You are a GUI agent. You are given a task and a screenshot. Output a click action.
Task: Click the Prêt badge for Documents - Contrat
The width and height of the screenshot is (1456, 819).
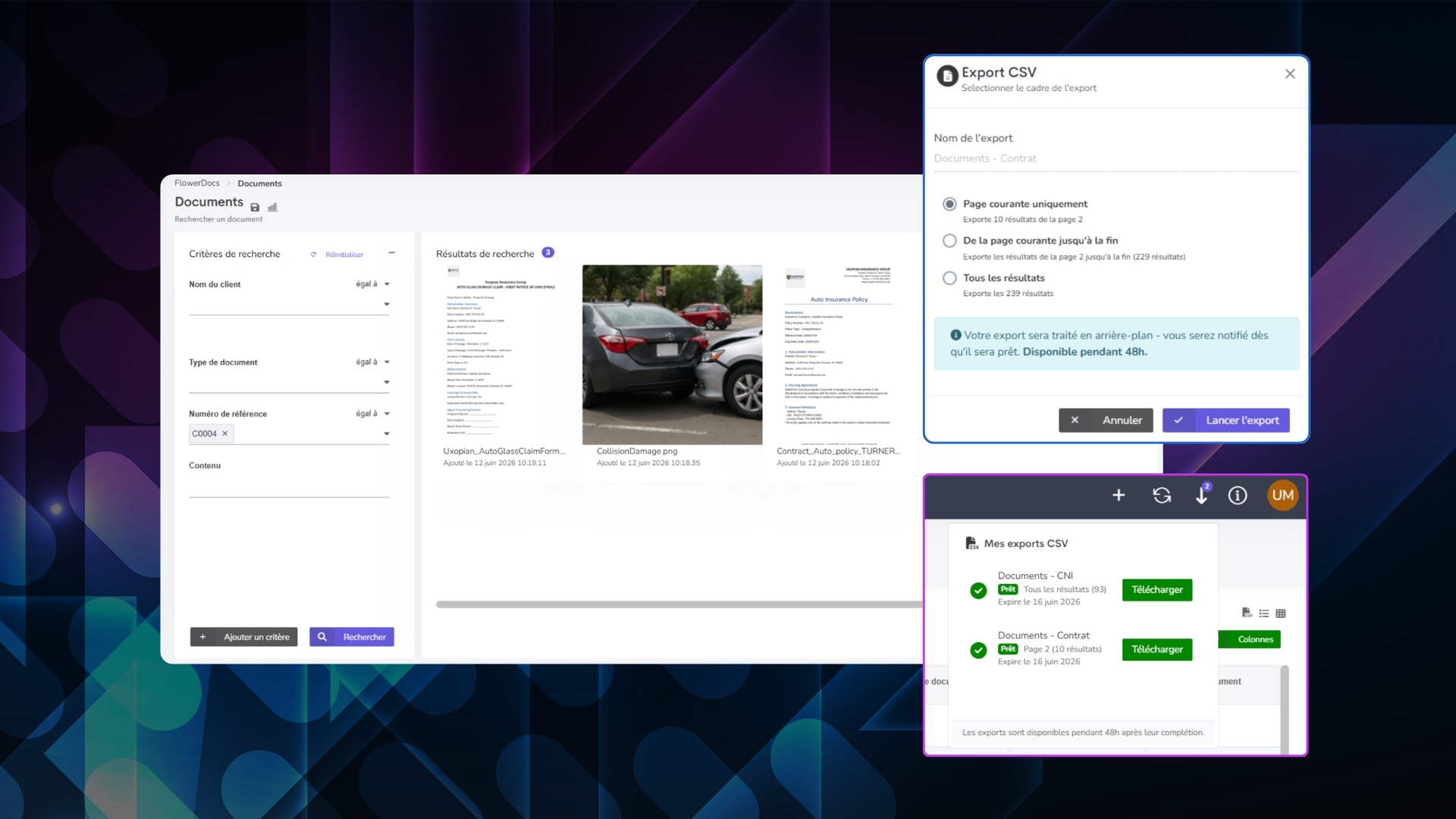[1008, 649]
